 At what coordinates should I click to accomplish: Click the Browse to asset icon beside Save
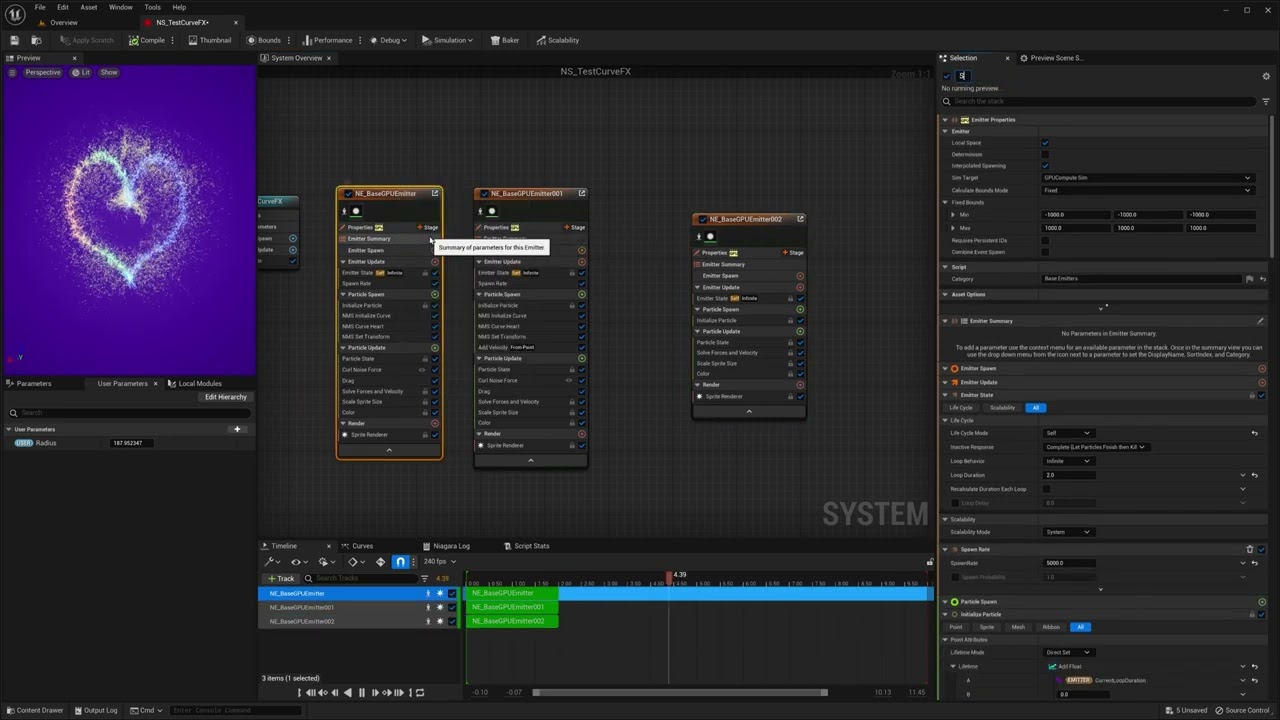tap(36, 40)
